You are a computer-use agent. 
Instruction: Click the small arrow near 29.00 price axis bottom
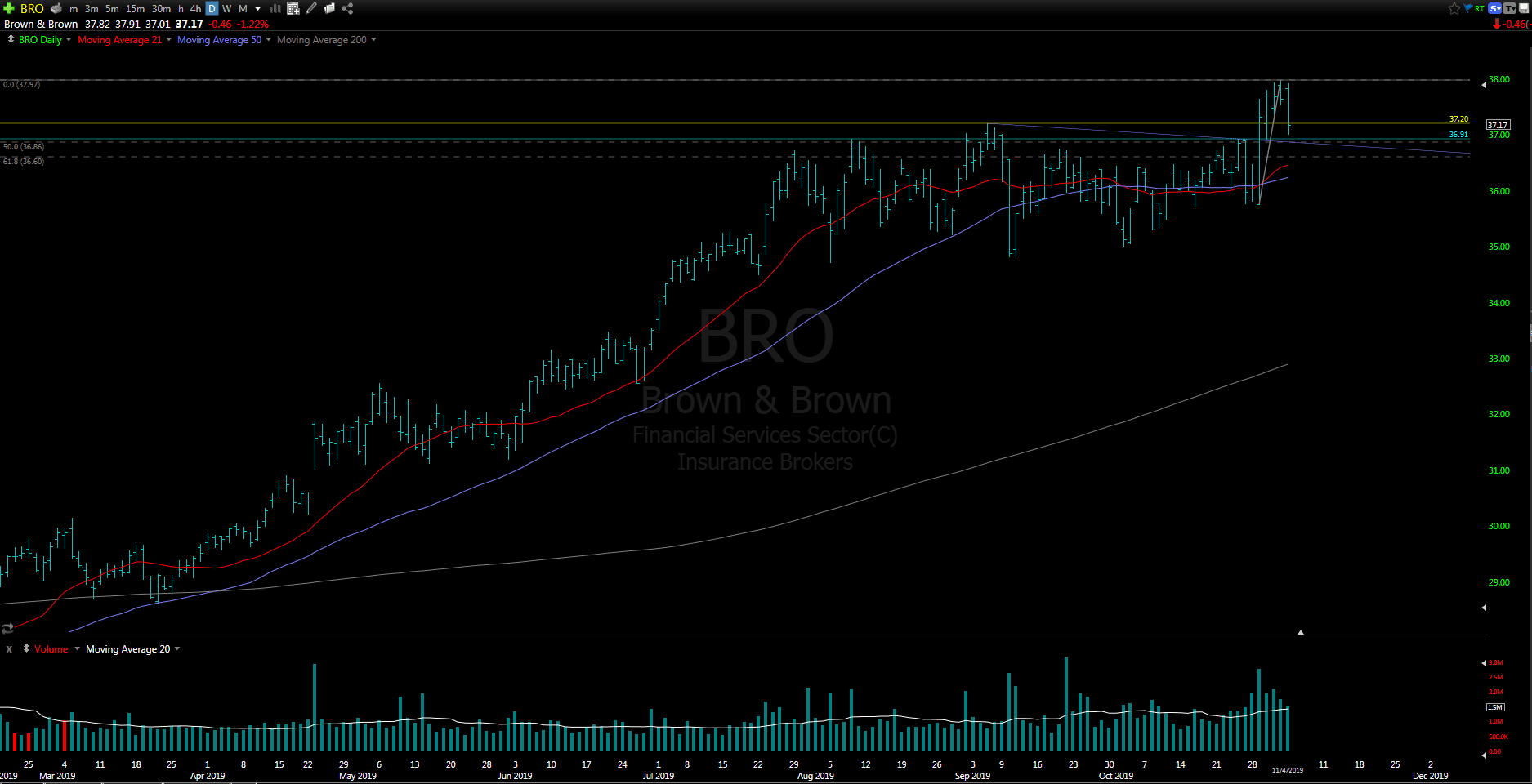pyautogui.click(x=1484, y=608)
